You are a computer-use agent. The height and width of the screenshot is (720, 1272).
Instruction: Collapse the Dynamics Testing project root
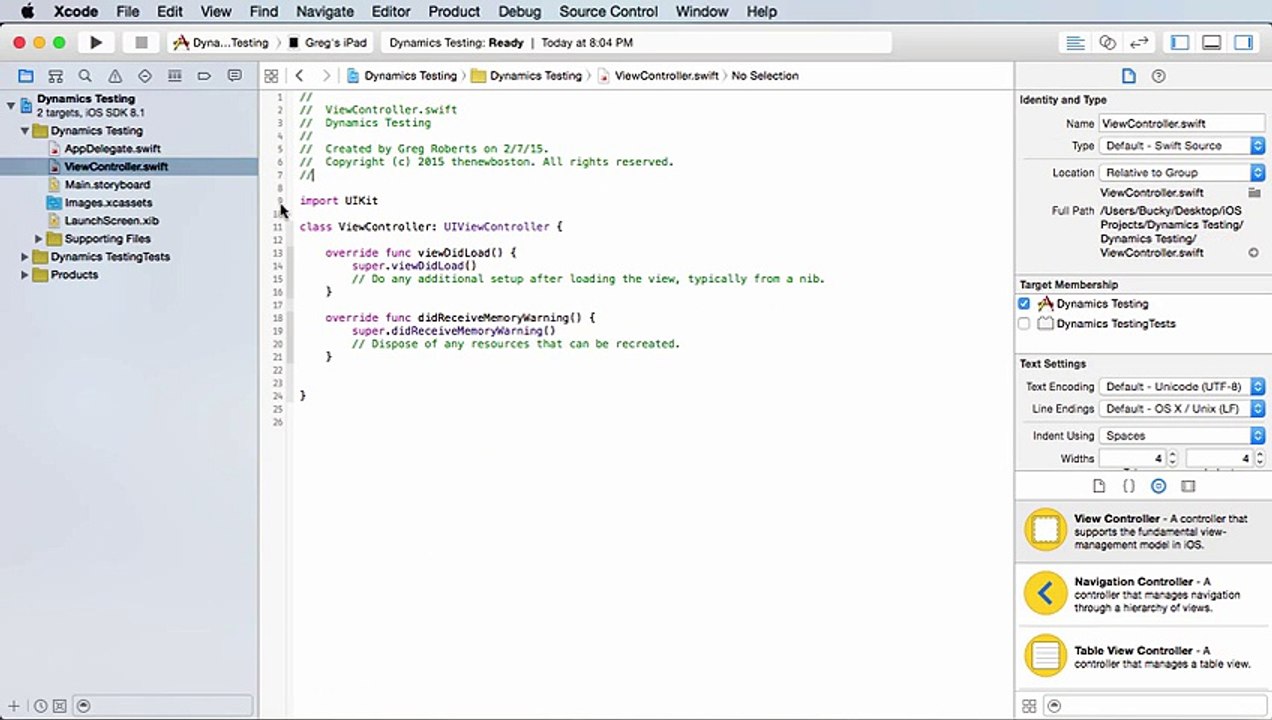tap(11, 105)
